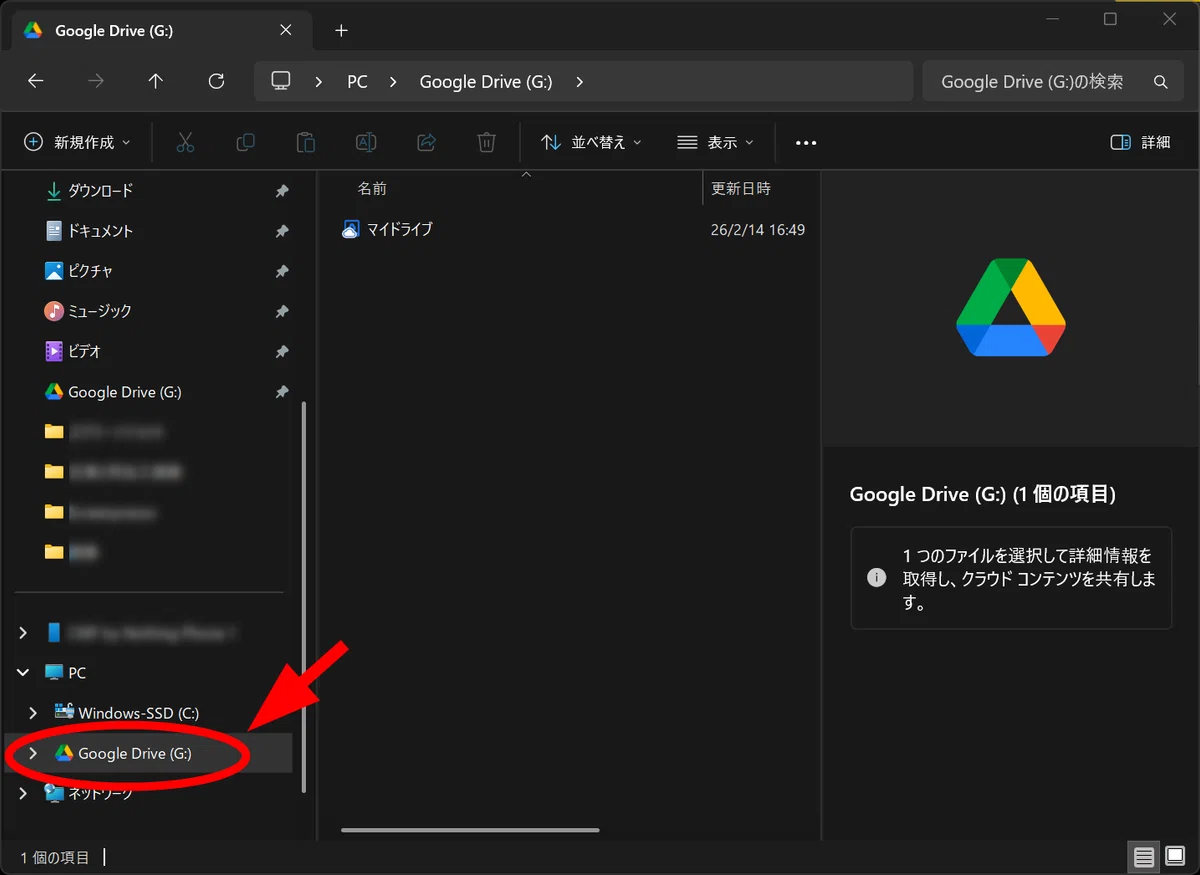Image resolution: width=1200 pixels, height=875 pixels.
Task: Open the 並べ替え sort dropdown
Action: pyautogui.click(x=591, y=142)
